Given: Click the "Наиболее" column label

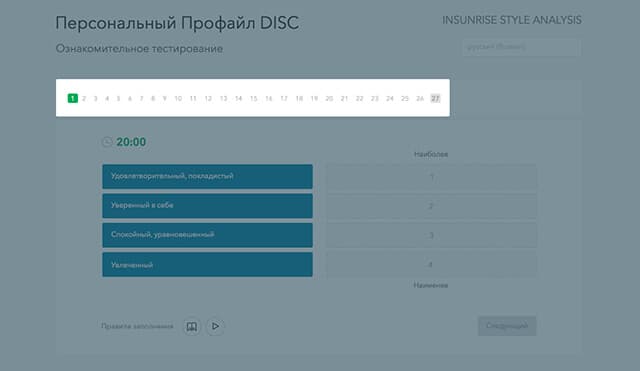Looking at the screenshot, I should 431,154.
